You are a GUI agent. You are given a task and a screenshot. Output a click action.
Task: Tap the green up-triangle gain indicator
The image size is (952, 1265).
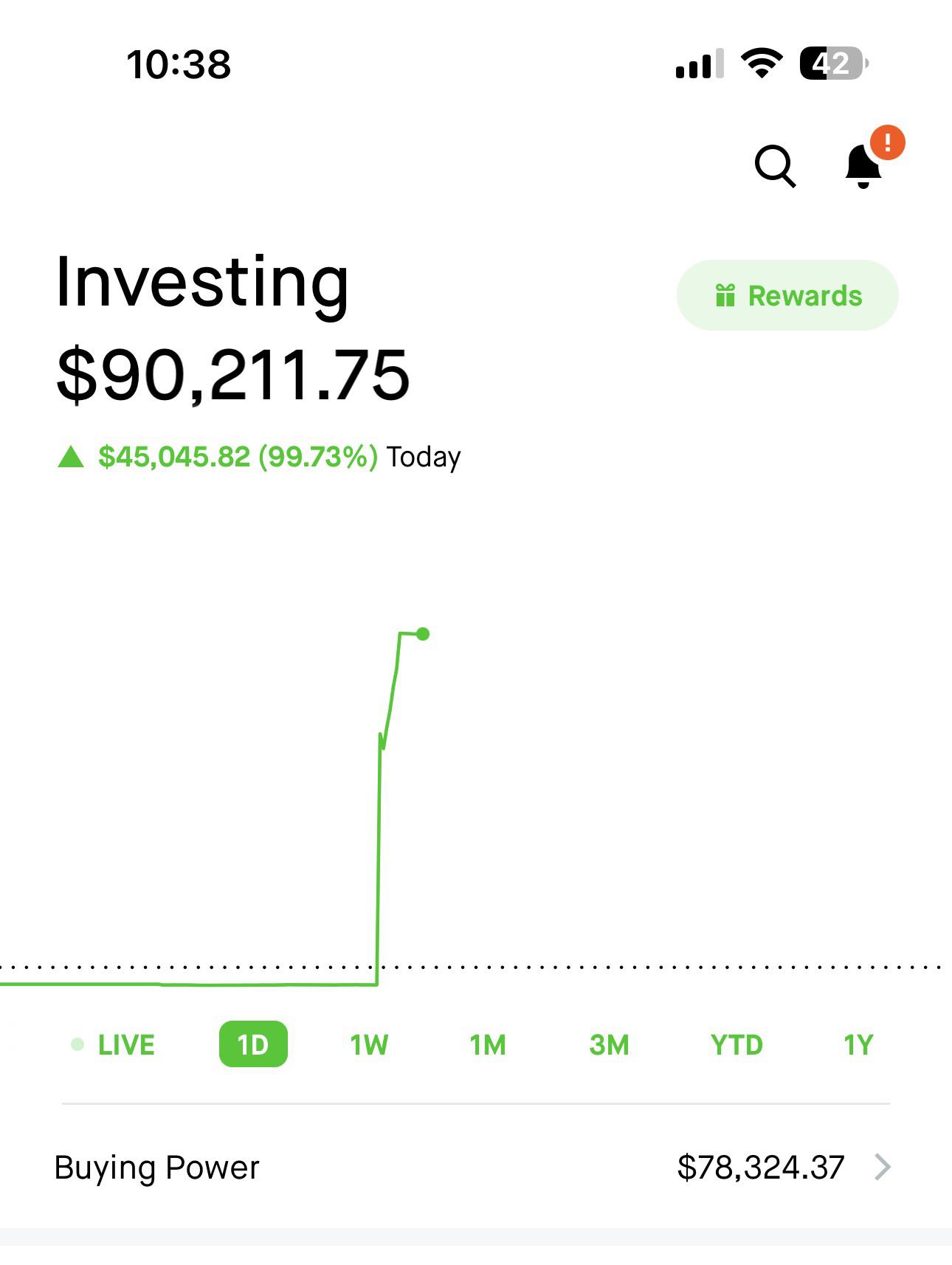(x=71, y=457)
